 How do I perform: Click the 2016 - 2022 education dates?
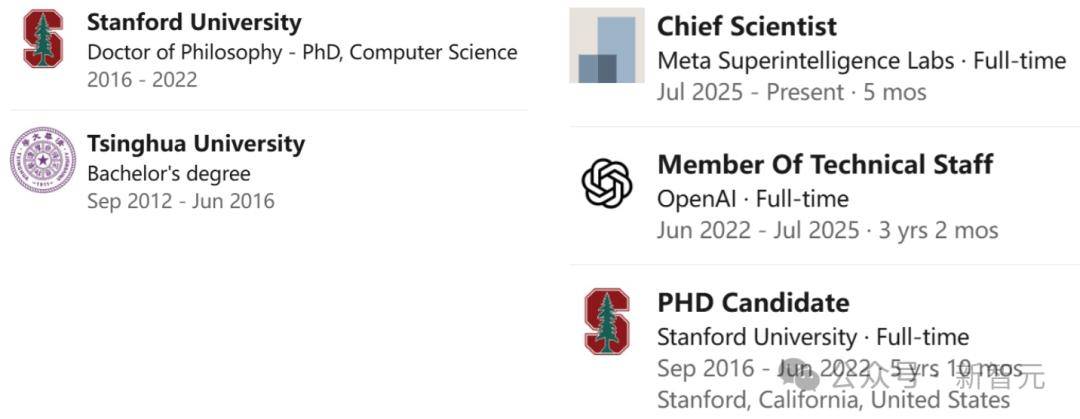142,80
